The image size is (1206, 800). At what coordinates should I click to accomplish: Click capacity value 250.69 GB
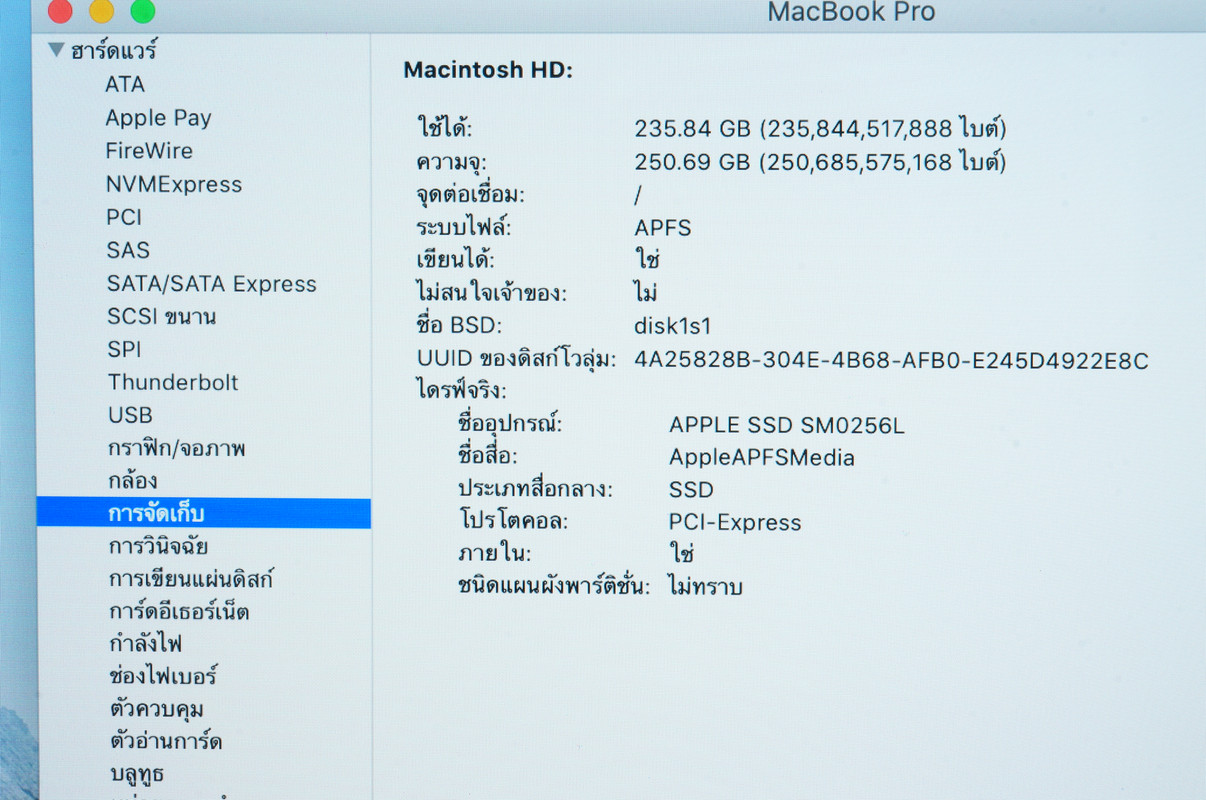tap(820, 162)
